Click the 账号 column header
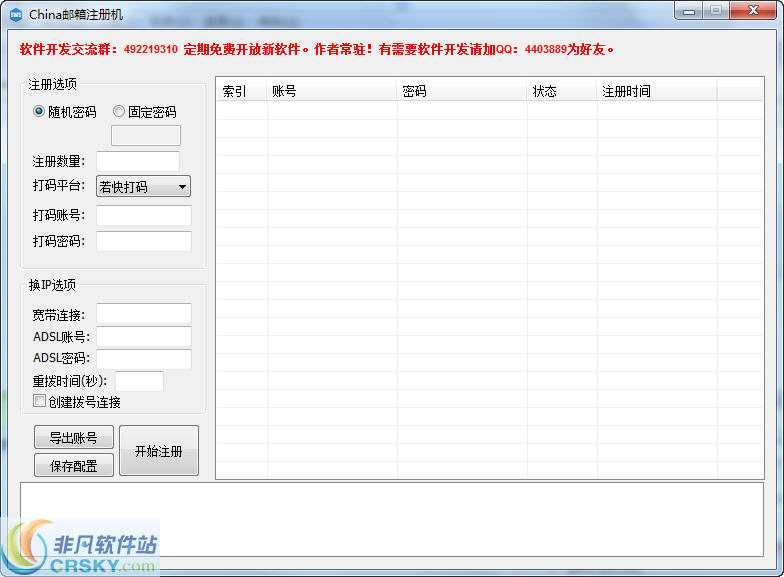 point(332,92)
